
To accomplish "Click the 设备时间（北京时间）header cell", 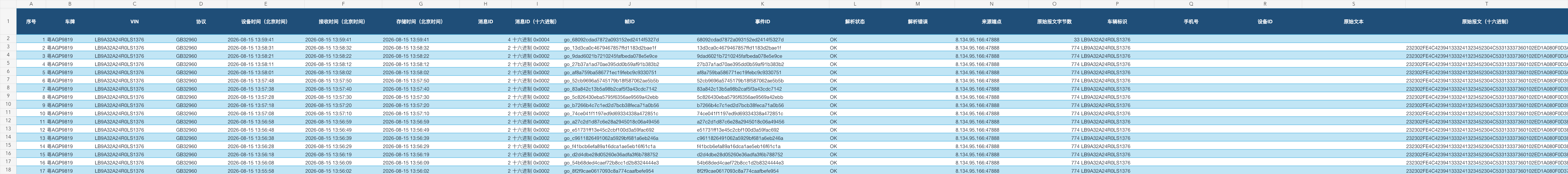I will click(x=265, y=22).
